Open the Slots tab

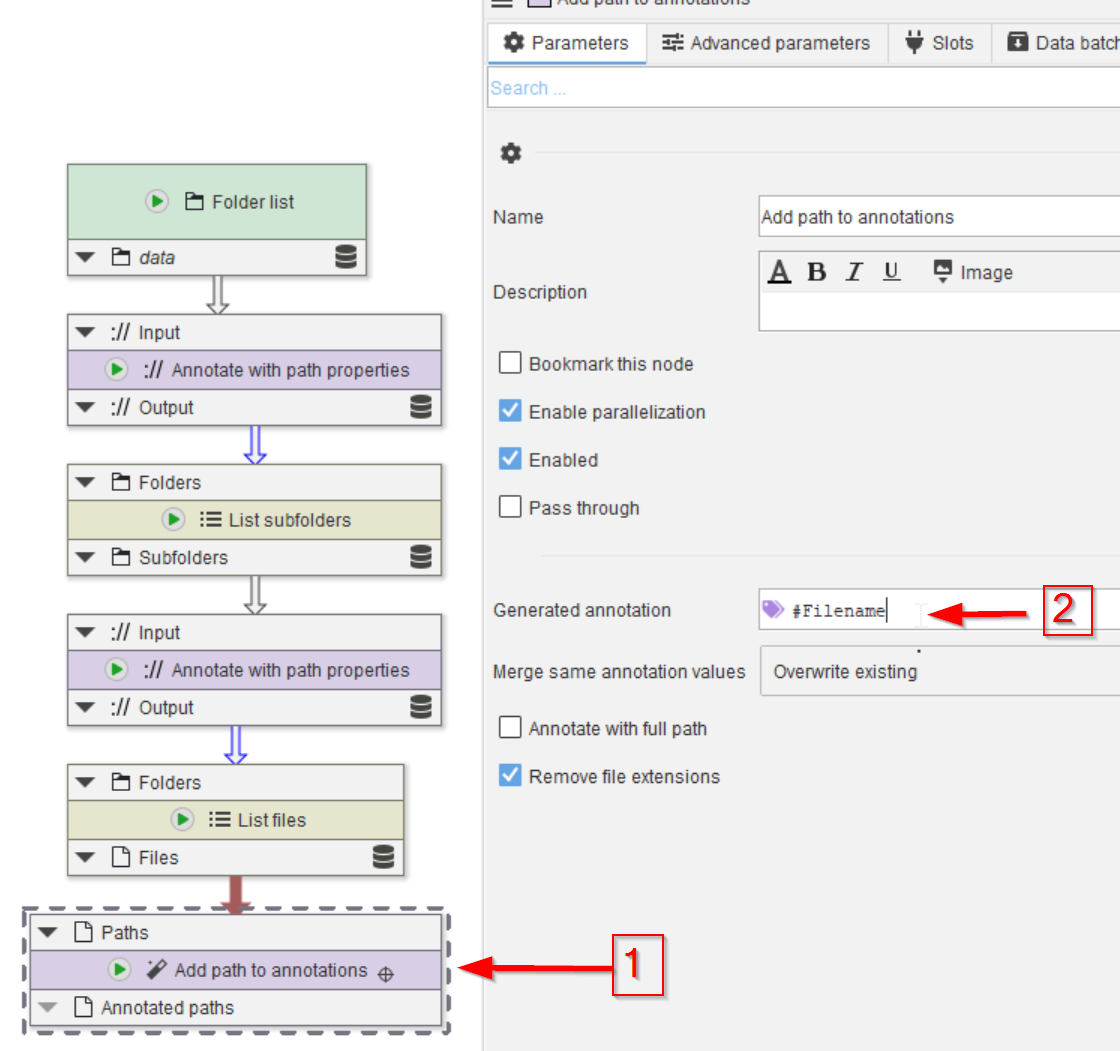coord(939,43)
